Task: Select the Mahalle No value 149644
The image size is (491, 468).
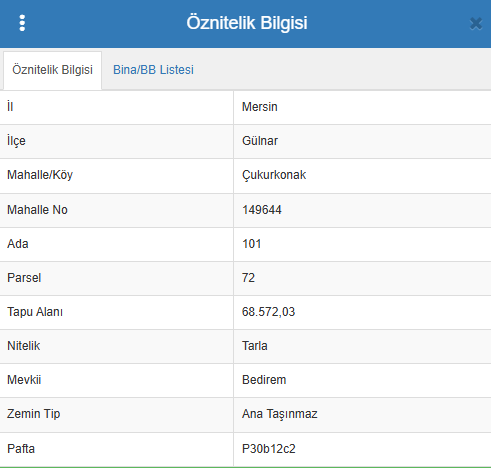Action: (x=262, y=210)
